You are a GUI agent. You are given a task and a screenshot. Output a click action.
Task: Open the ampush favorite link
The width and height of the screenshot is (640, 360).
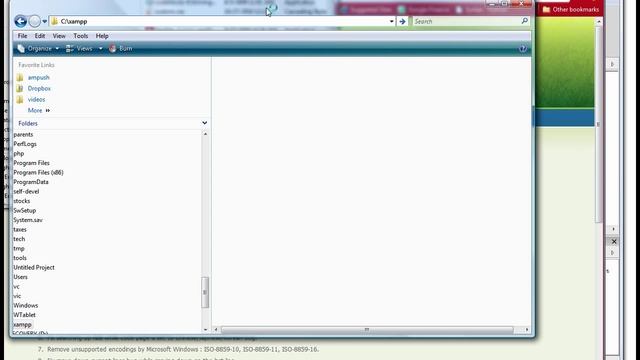[38, 78]
